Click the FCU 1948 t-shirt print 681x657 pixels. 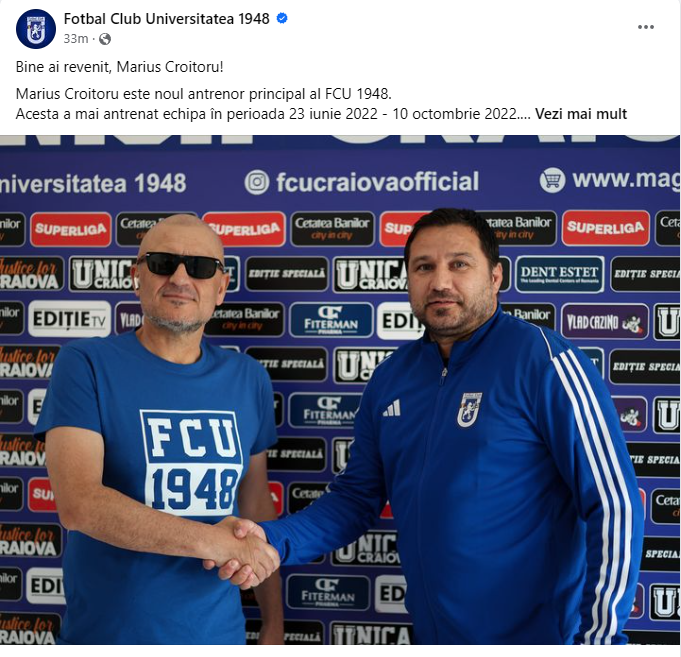tap(191, 464)
